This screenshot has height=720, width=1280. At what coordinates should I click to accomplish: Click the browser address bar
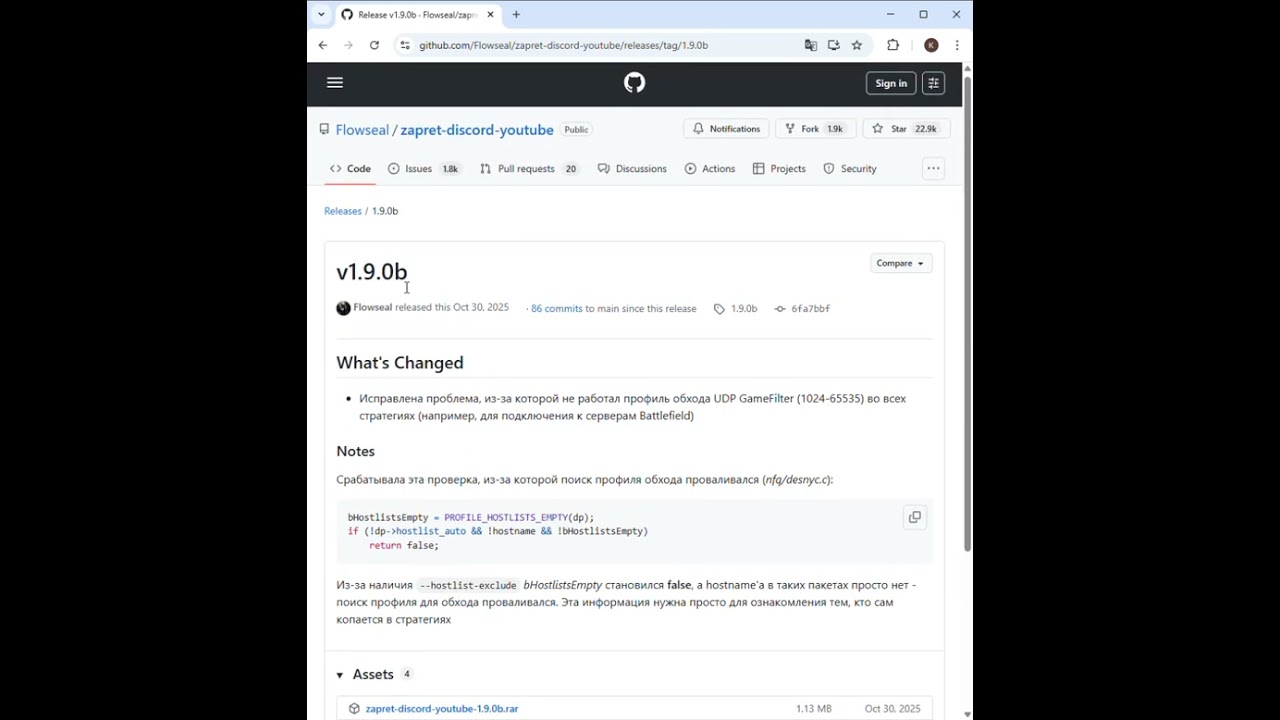(x=600, y=45)
